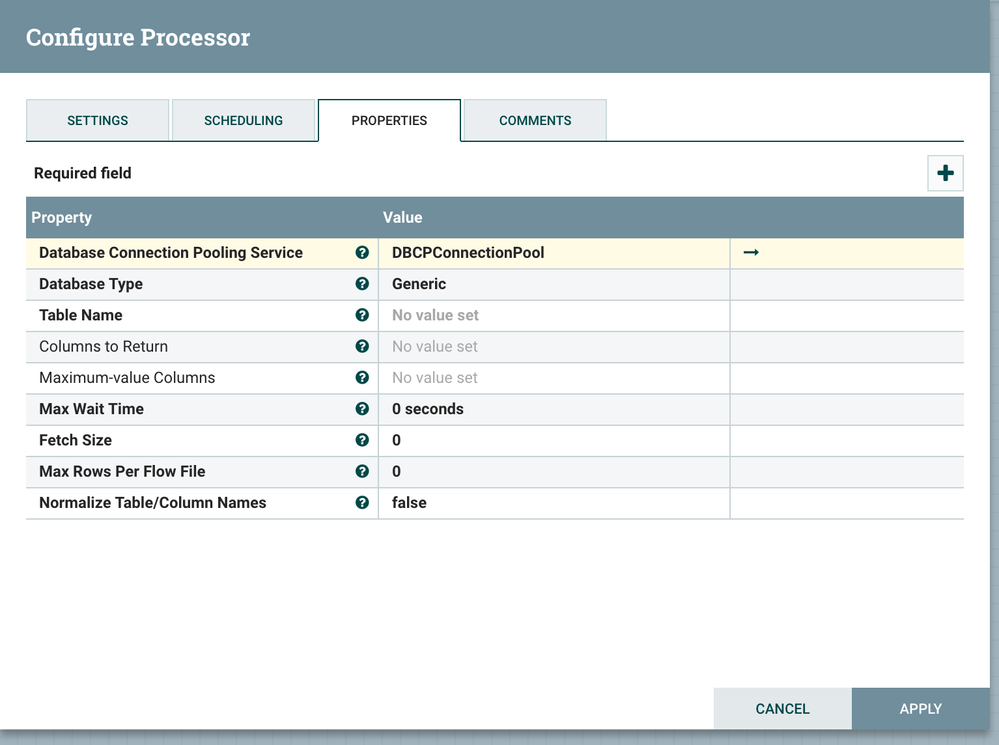The height and width of the screenshot is (745, 999).
Task: Click the Table Name help icon
Action: (x=362, y=315)
